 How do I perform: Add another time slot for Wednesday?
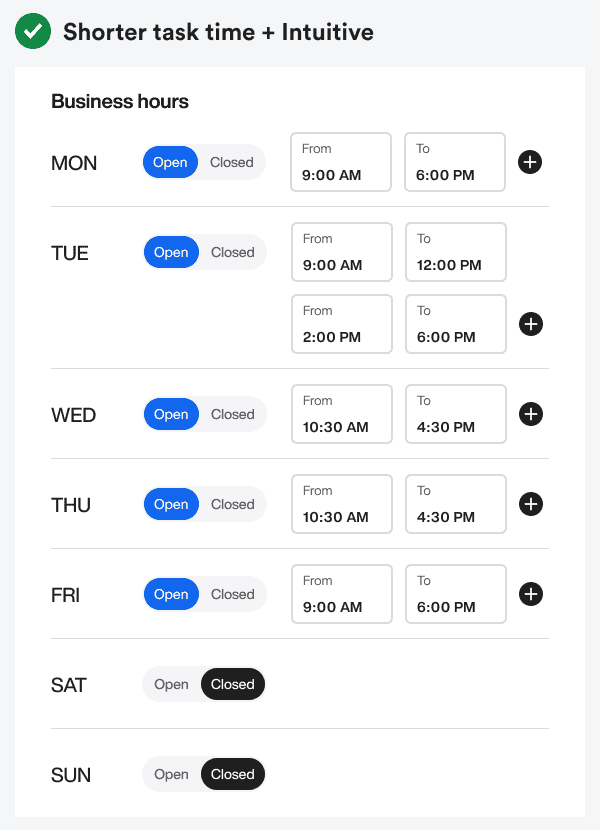point(531,414)
